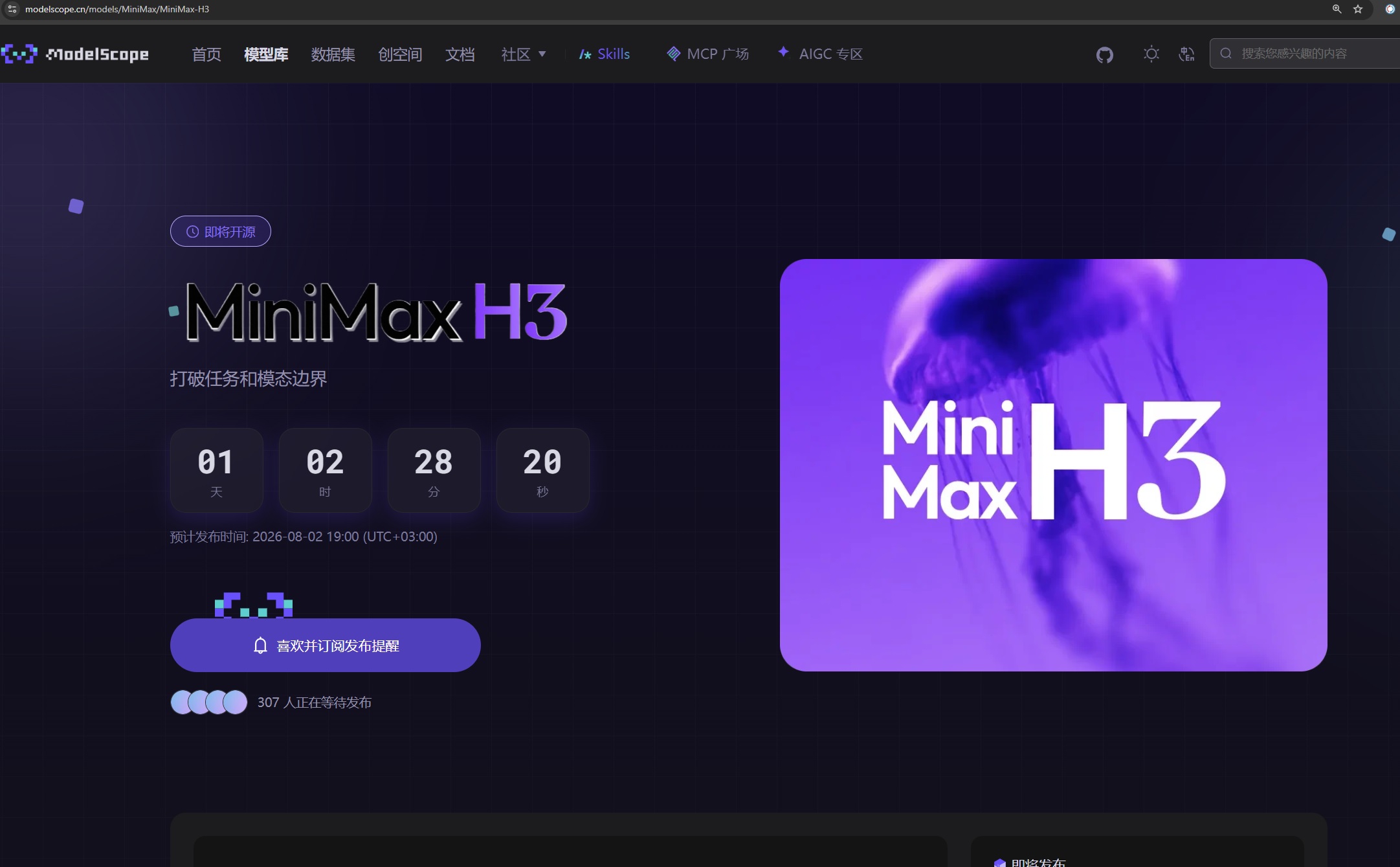The image size is (1400, 867).
Task: Click the MiniMax H3 jellyfish banner image
Action: [x=1054, y=465]
